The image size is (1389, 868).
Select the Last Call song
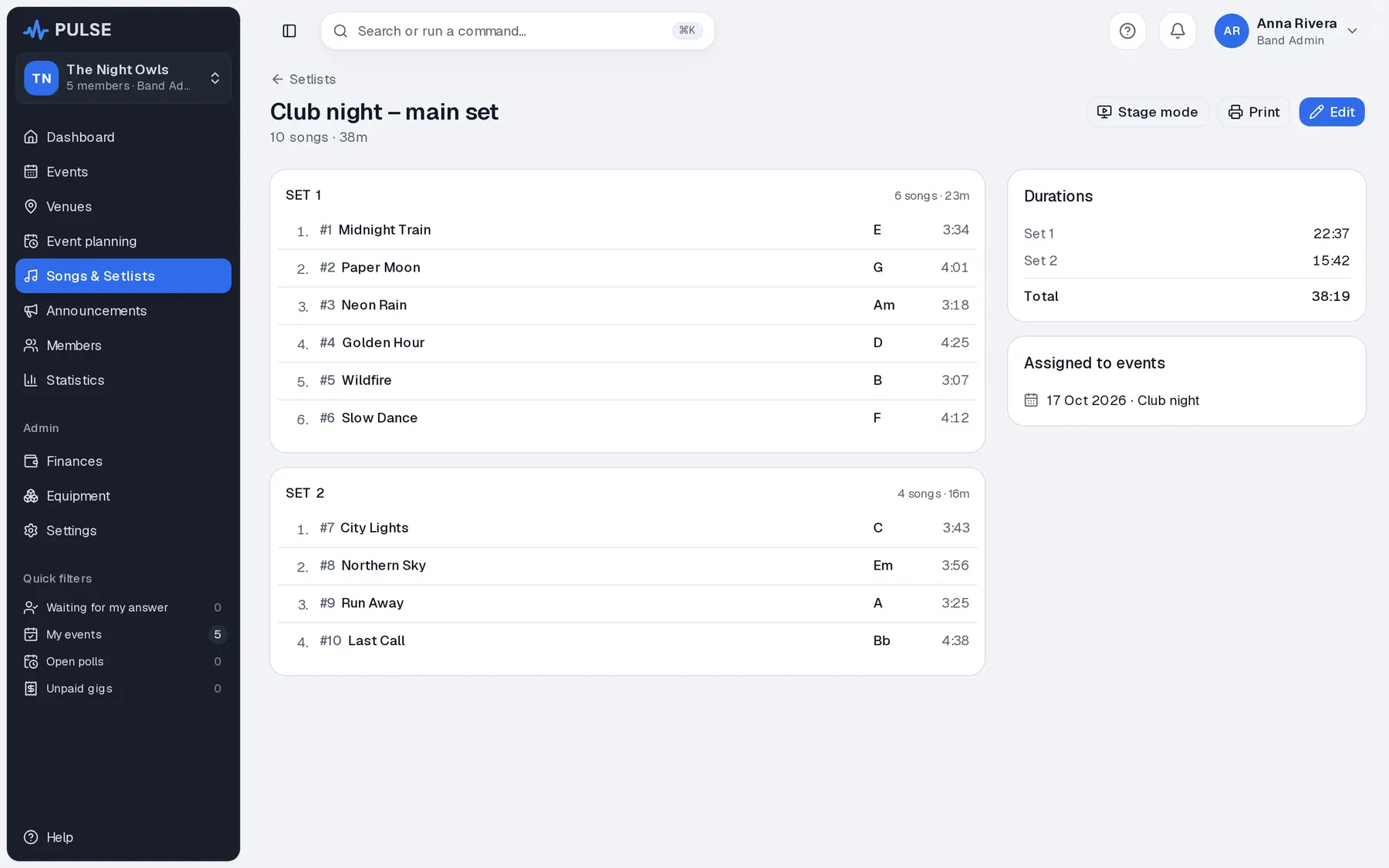click(627, 641)
